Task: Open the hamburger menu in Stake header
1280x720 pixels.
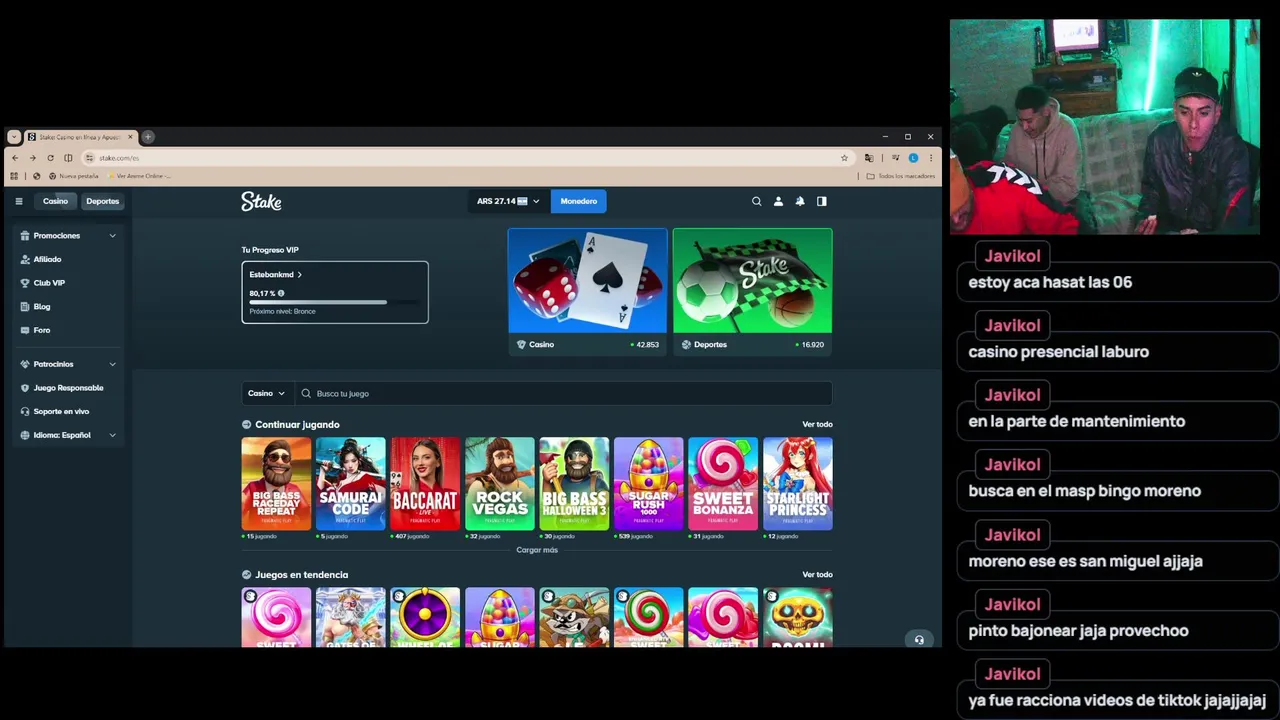Action: pos(18,201)
